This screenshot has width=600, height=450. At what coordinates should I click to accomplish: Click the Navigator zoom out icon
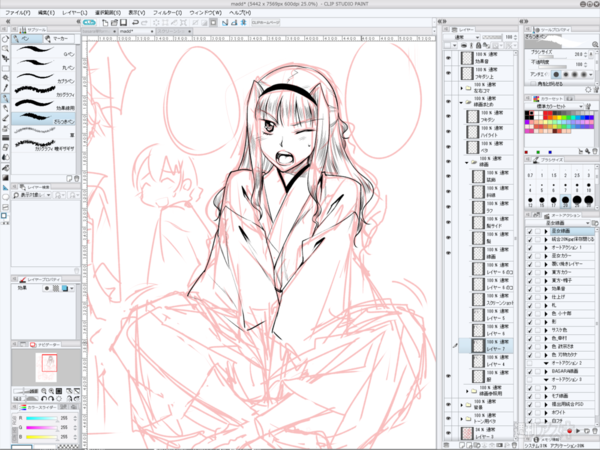[44, 391]
